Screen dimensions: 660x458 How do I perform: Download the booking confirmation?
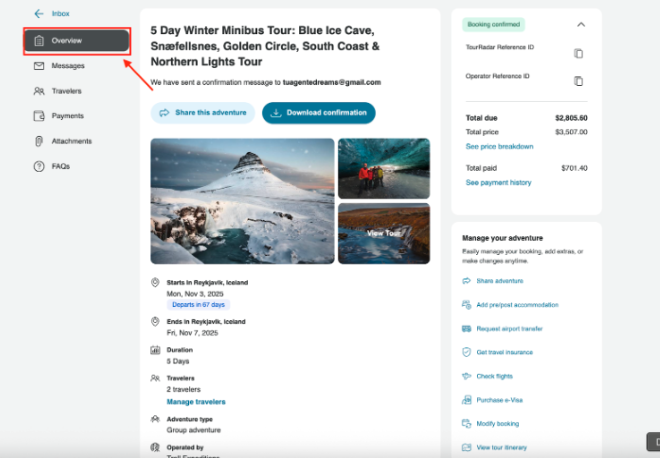tap(319, 113)
